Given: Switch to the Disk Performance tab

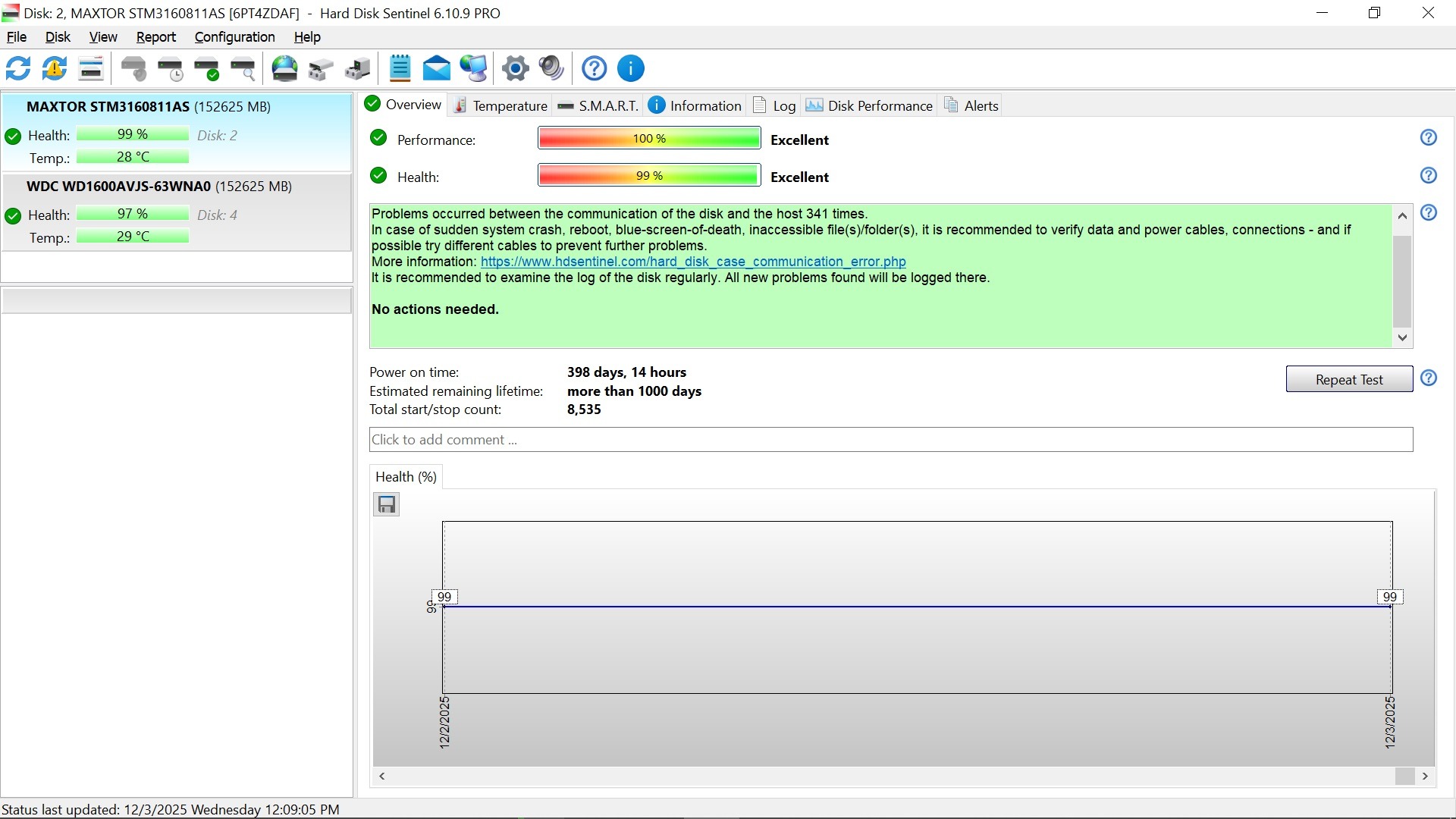Looking at the screenshot, I should (x=869, y=106).
